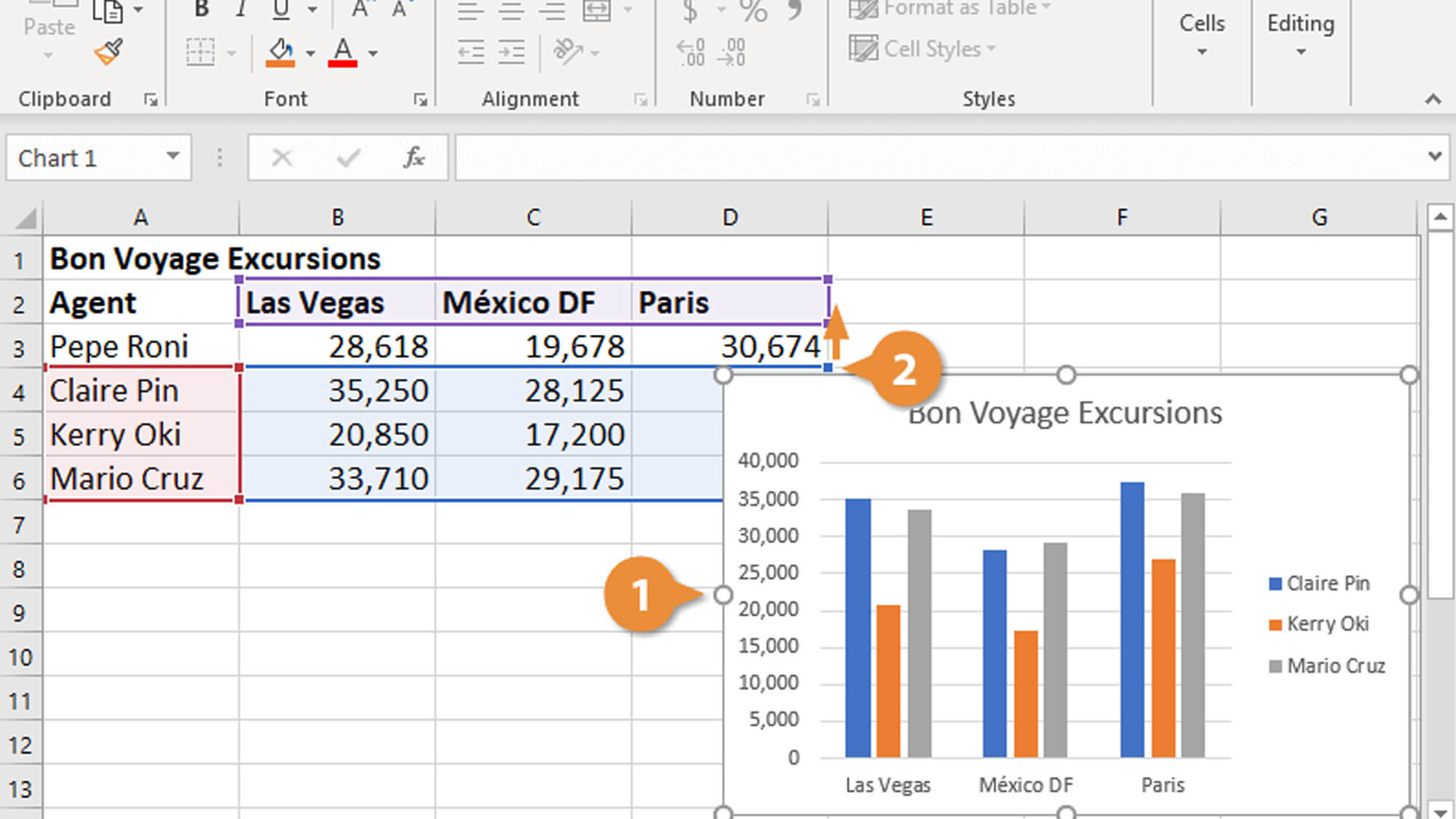Open the Cell Styles menu
Viewport: 1456px width, 819px height.
(x=923, y=49)
